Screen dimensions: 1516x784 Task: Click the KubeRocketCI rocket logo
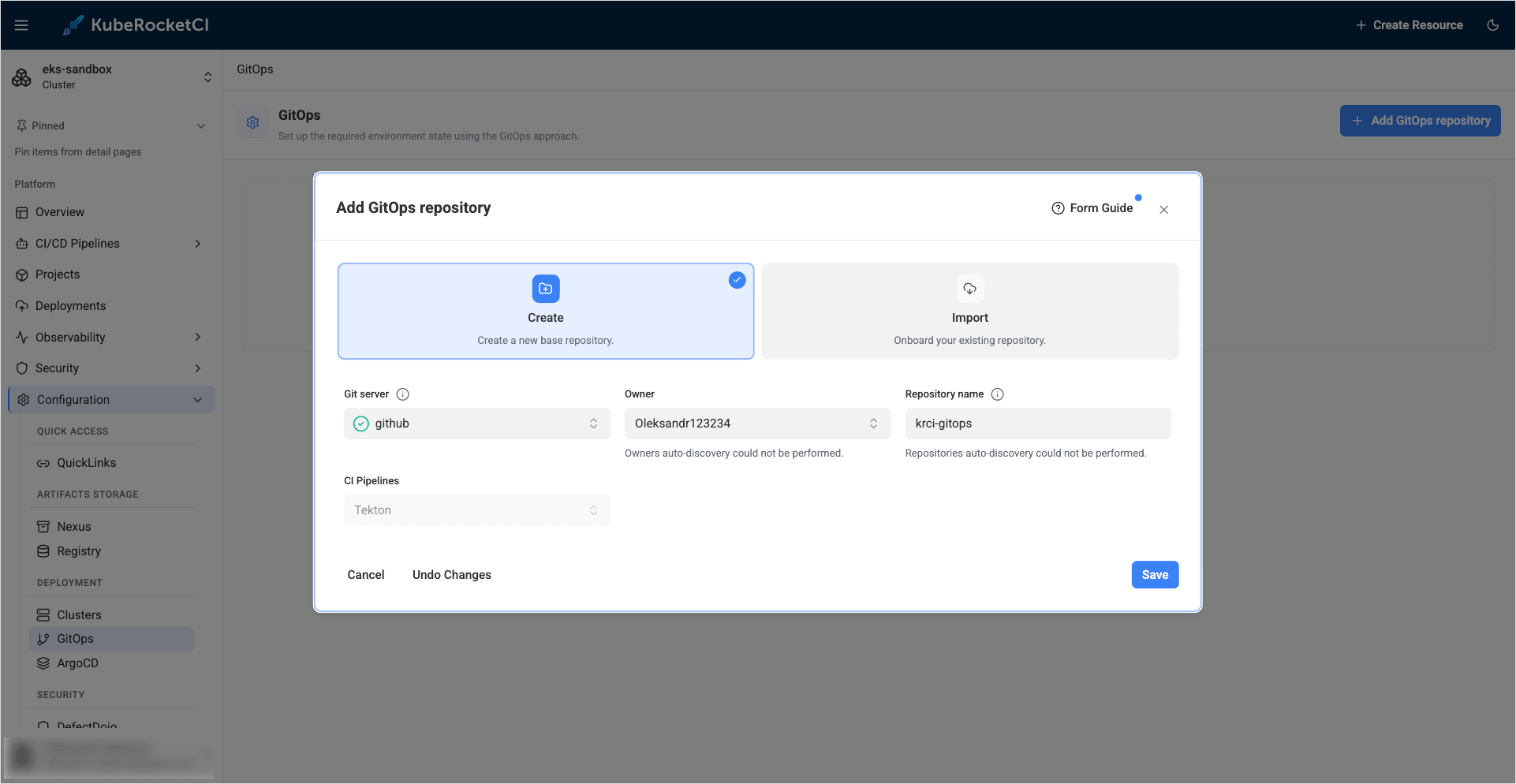tap(73, 25)
